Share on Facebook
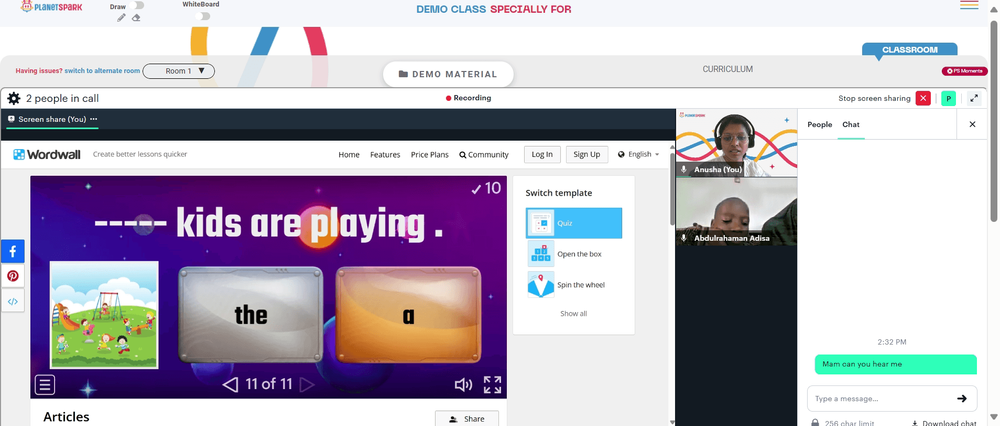Image resolution: width=1000 pixels, height=426 pixels. (x=13, y=252)
